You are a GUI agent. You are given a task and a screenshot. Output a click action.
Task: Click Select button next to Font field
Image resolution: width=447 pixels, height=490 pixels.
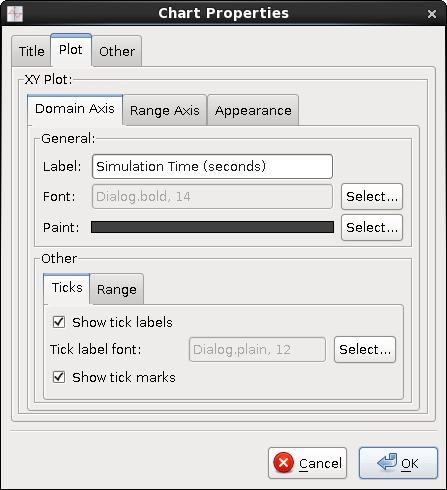pyautogui.click(x=372, y=196)
